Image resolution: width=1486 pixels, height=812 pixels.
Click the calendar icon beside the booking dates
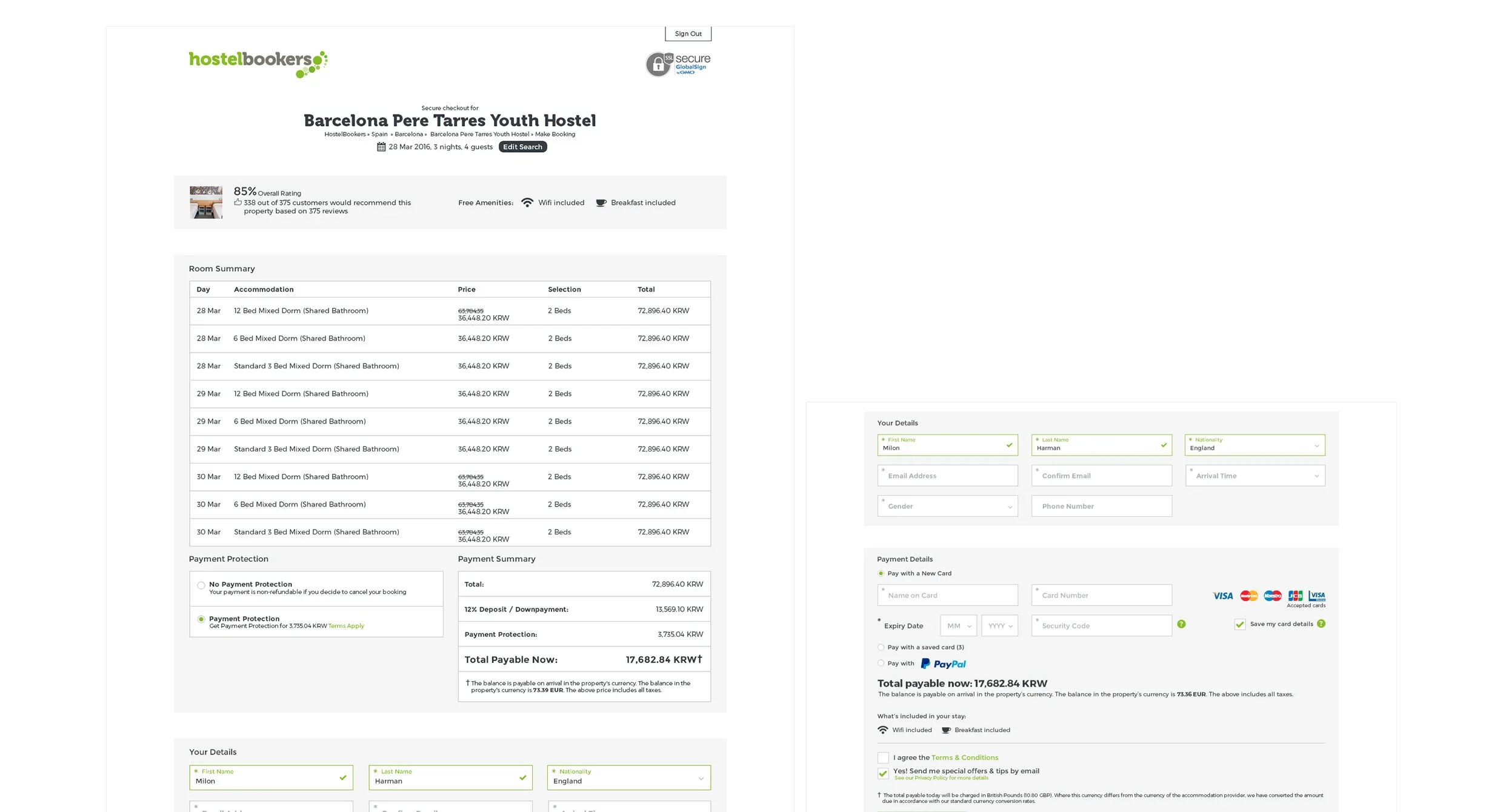point(381,146)
